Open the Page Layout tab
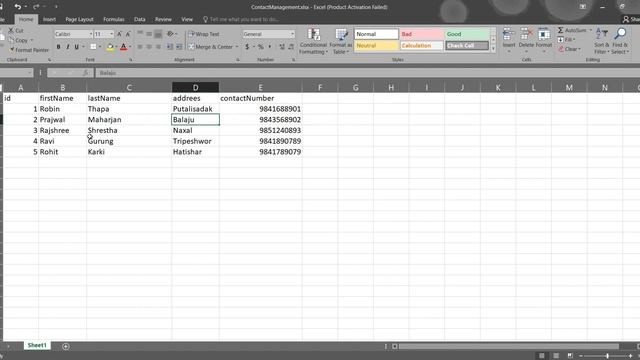Viewport: 640px width, 360px height. pos(79,19)
